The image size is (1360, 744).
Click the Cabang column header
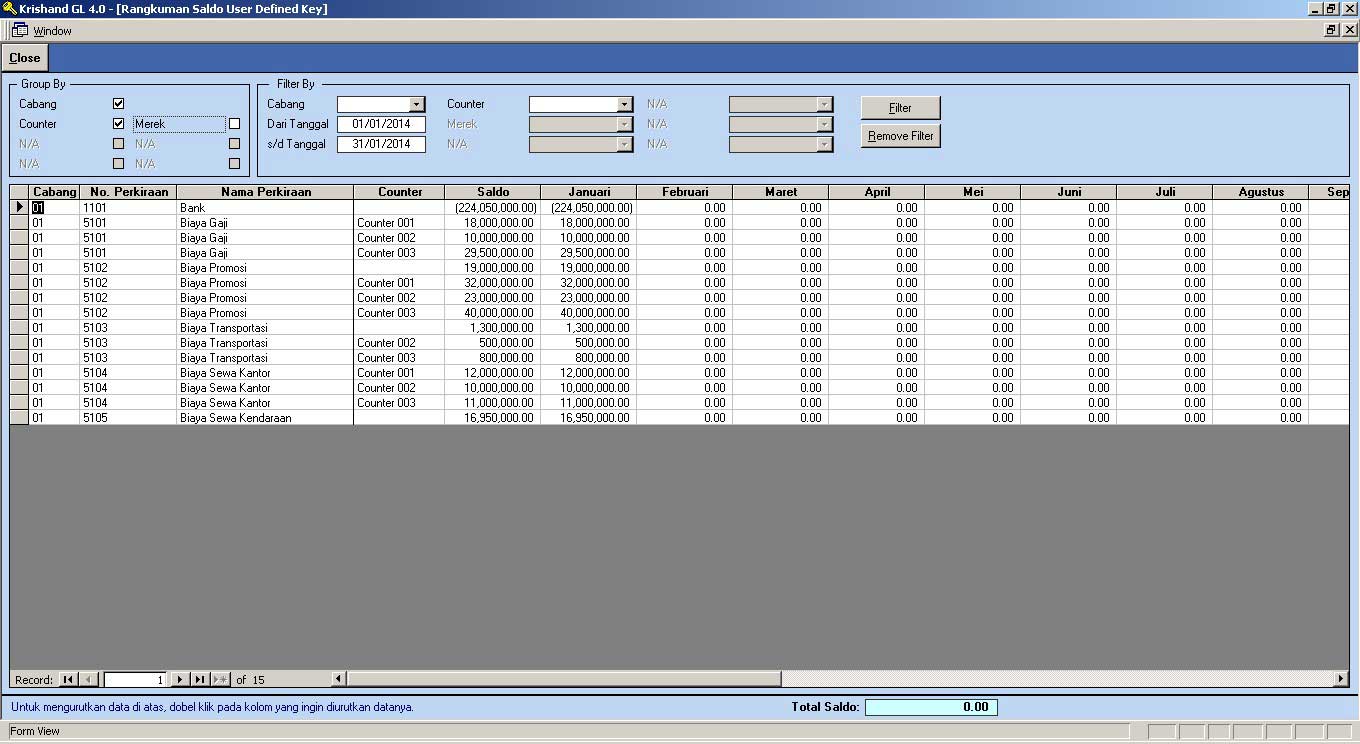(x=55, y=192)
